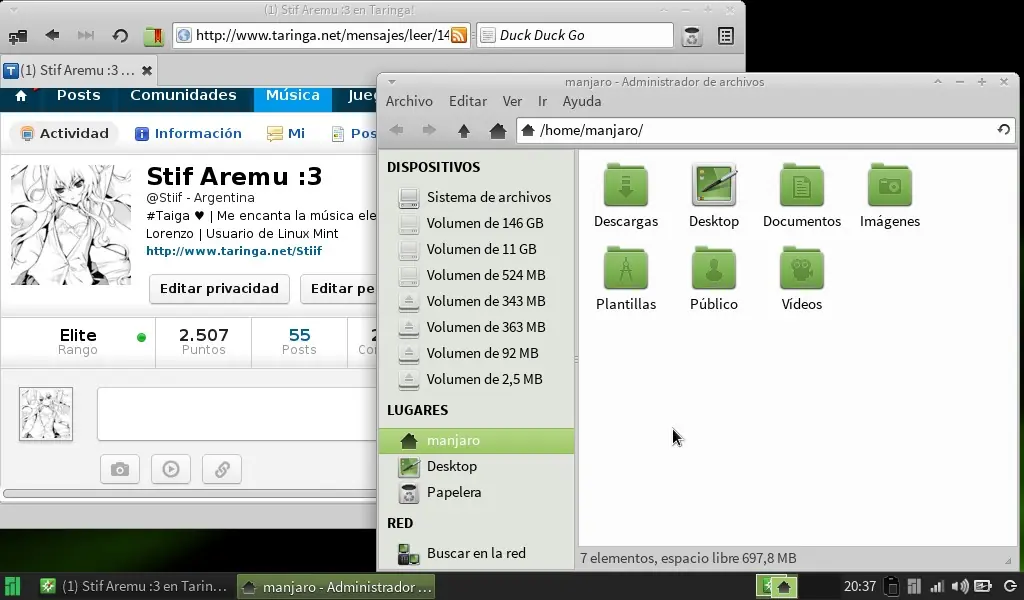Open the Posts tab on Taringa navbar

[x=78, y=95]
